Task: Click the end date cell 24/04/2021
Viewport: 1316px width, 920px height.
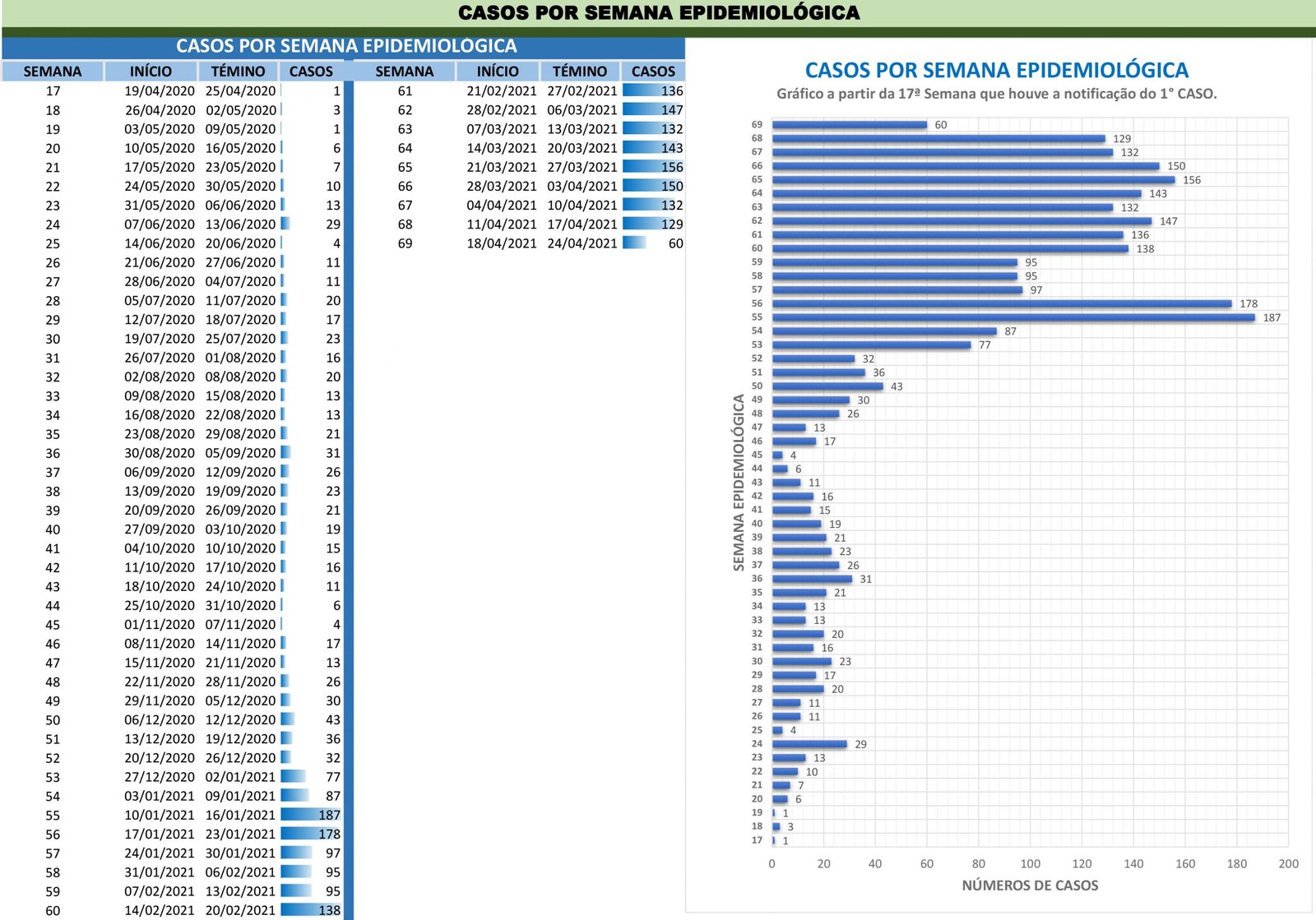Action: (x=582, y=243)
